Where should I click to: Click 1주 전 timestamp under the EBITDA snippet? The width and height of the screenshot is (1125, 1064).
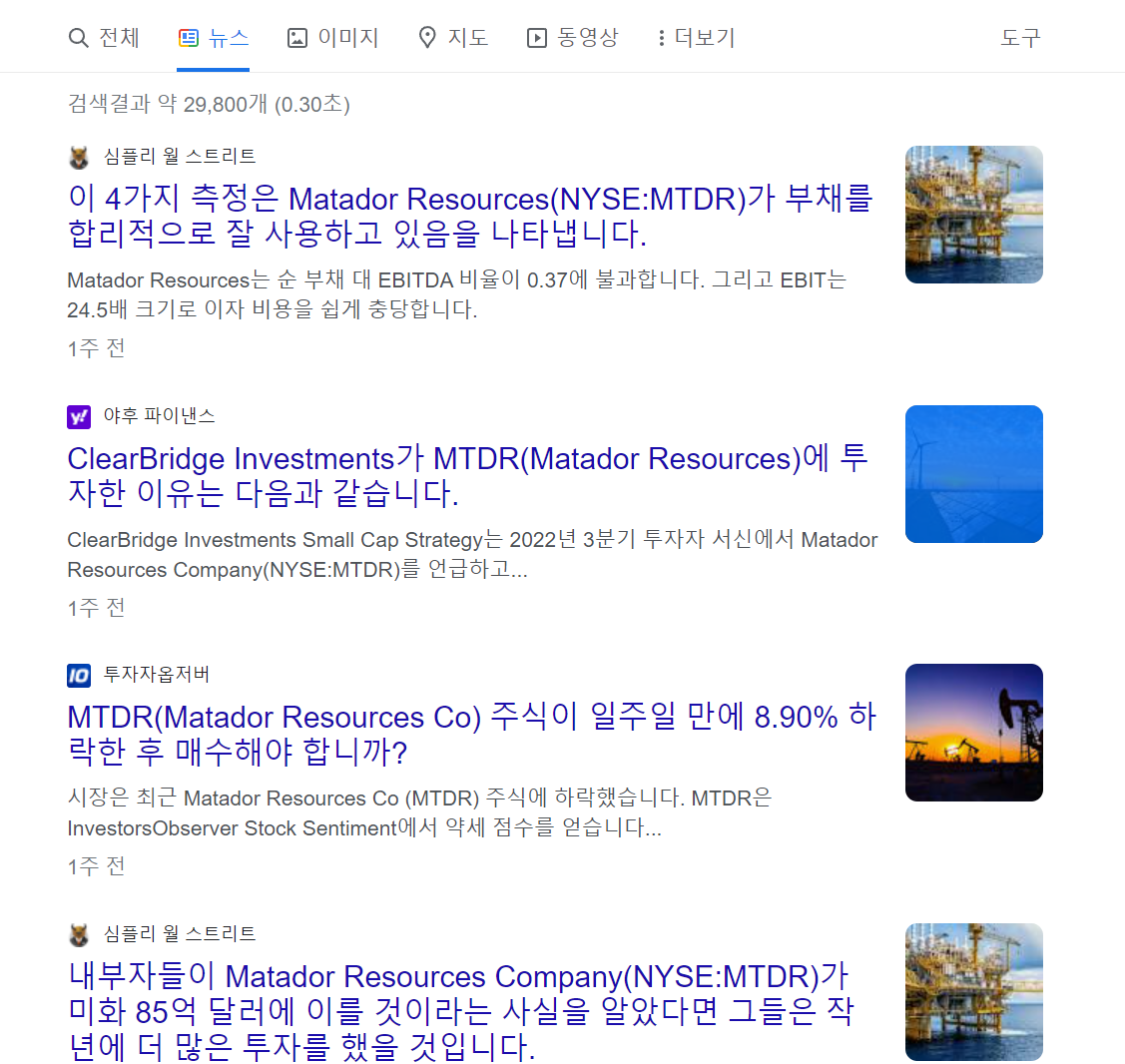(x=96, y=348)
